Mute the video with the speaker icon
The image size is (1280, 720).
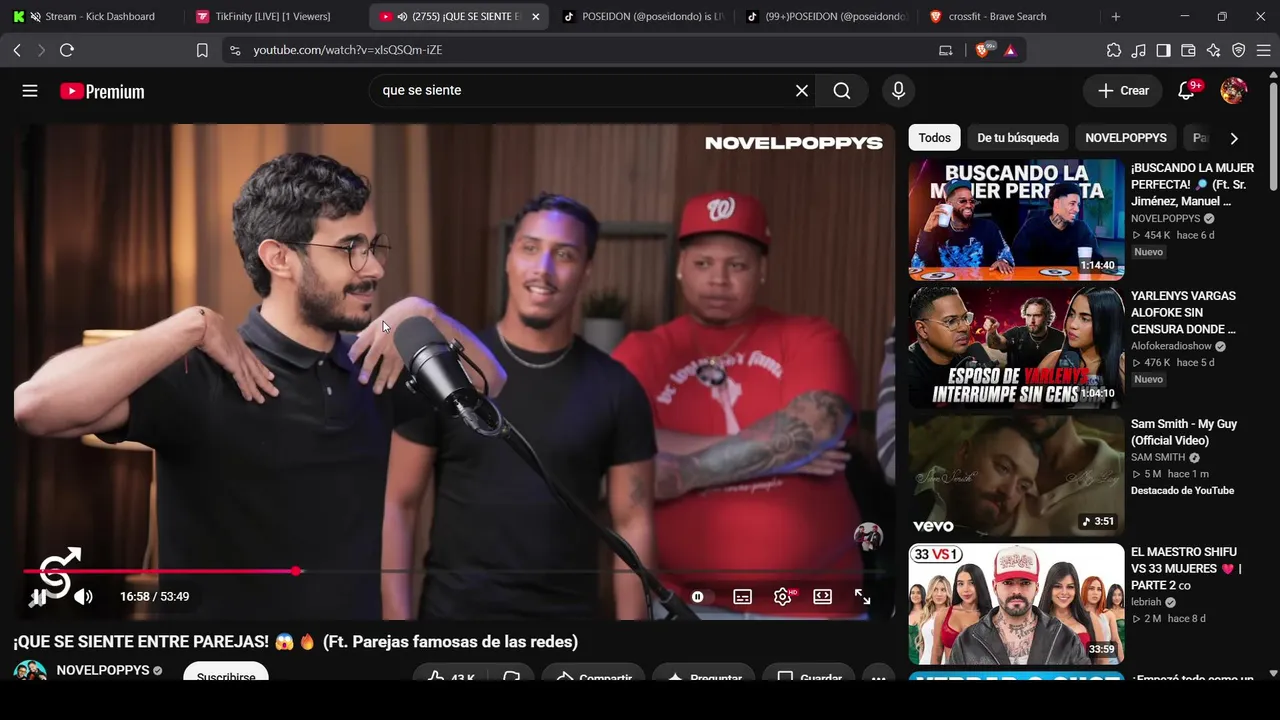(83, 597)
